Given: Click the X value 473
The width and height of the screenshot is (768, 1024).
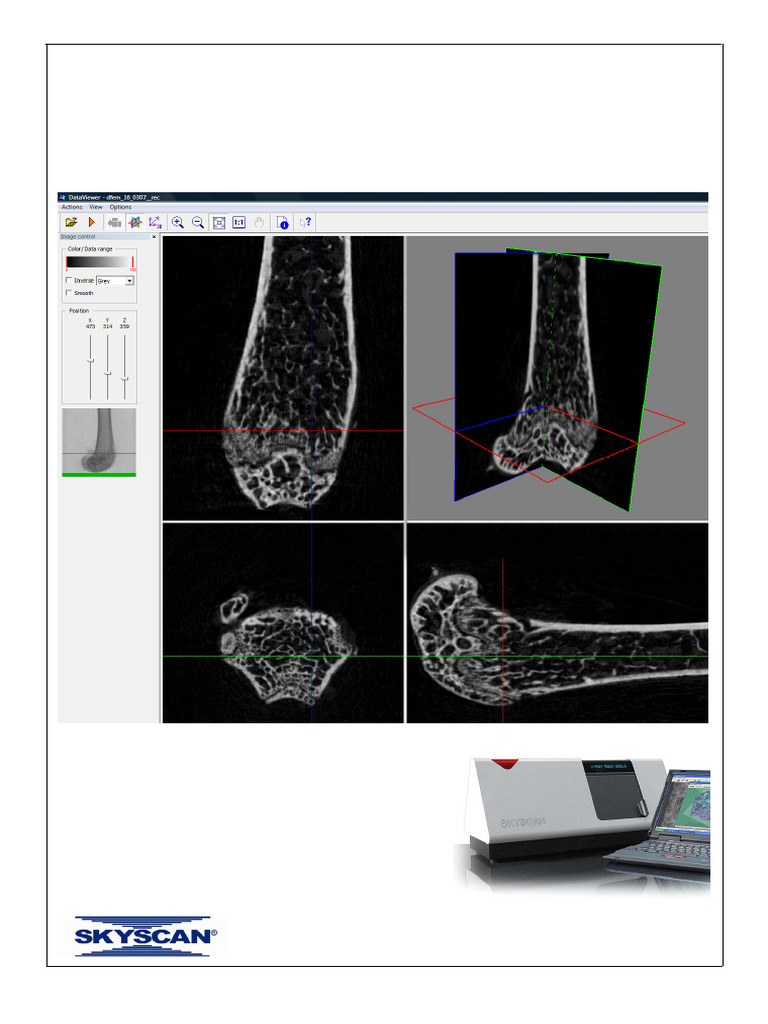Looking at the screenshot, I should (x=90, y=327).
